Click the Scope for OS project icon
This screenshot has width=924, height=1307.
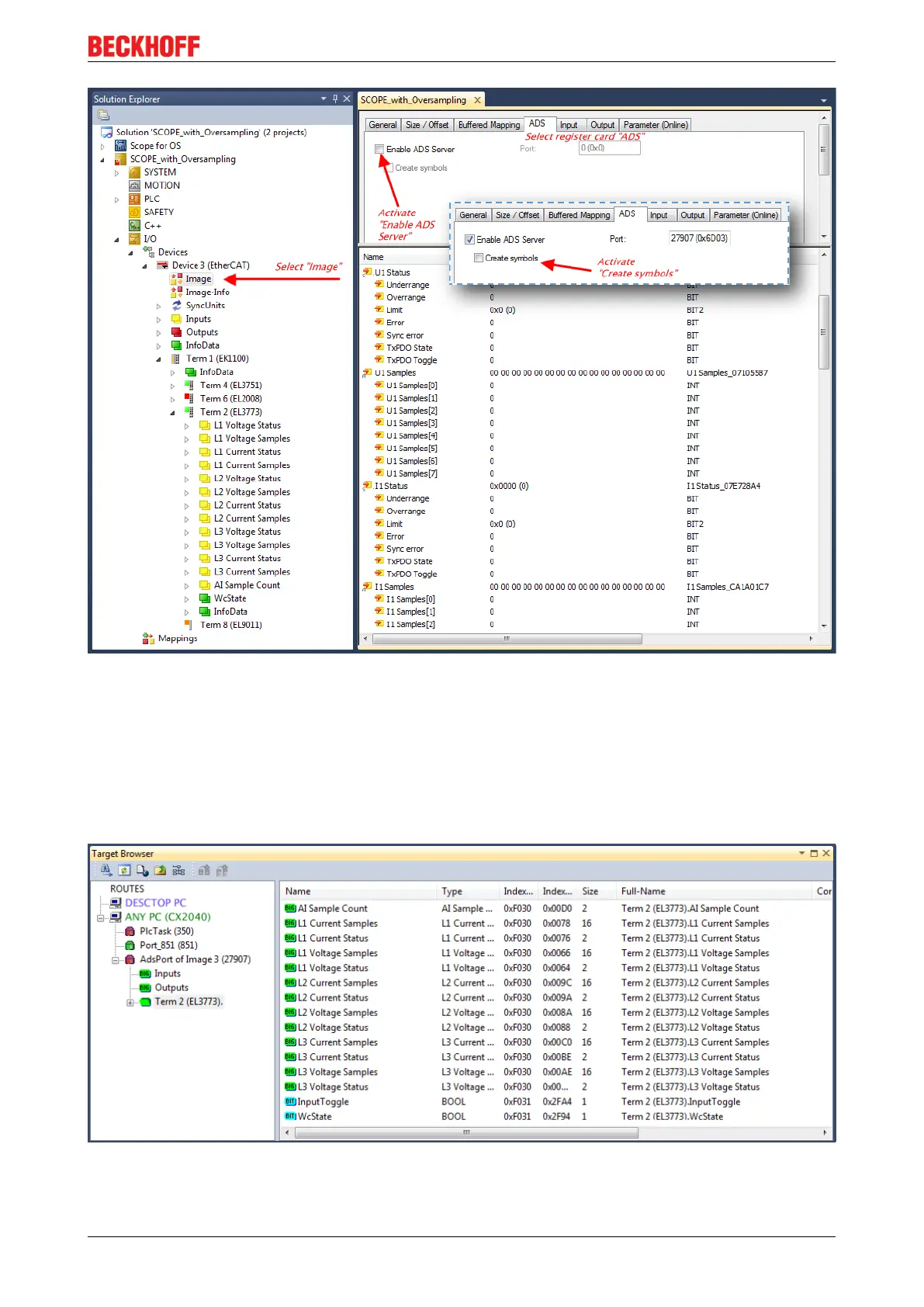tap(120, 146)
